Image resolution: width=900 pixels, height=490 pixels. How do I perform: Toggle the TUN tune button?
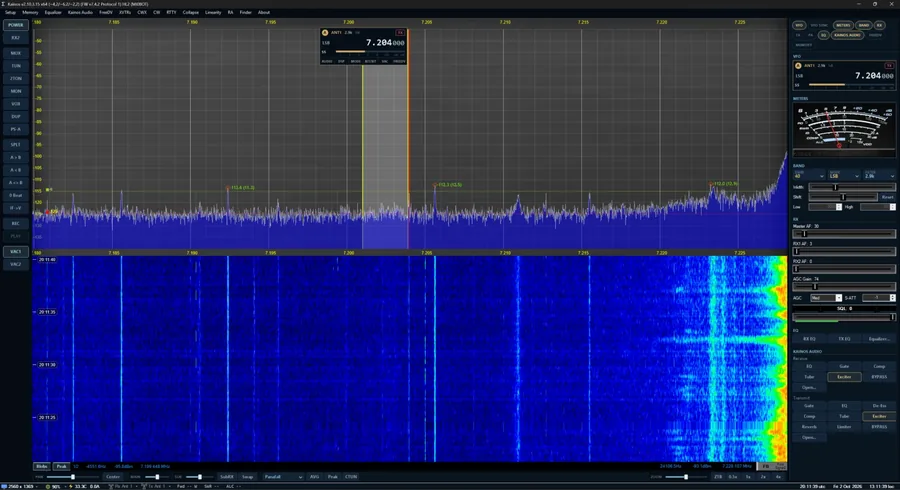point(15,66)
